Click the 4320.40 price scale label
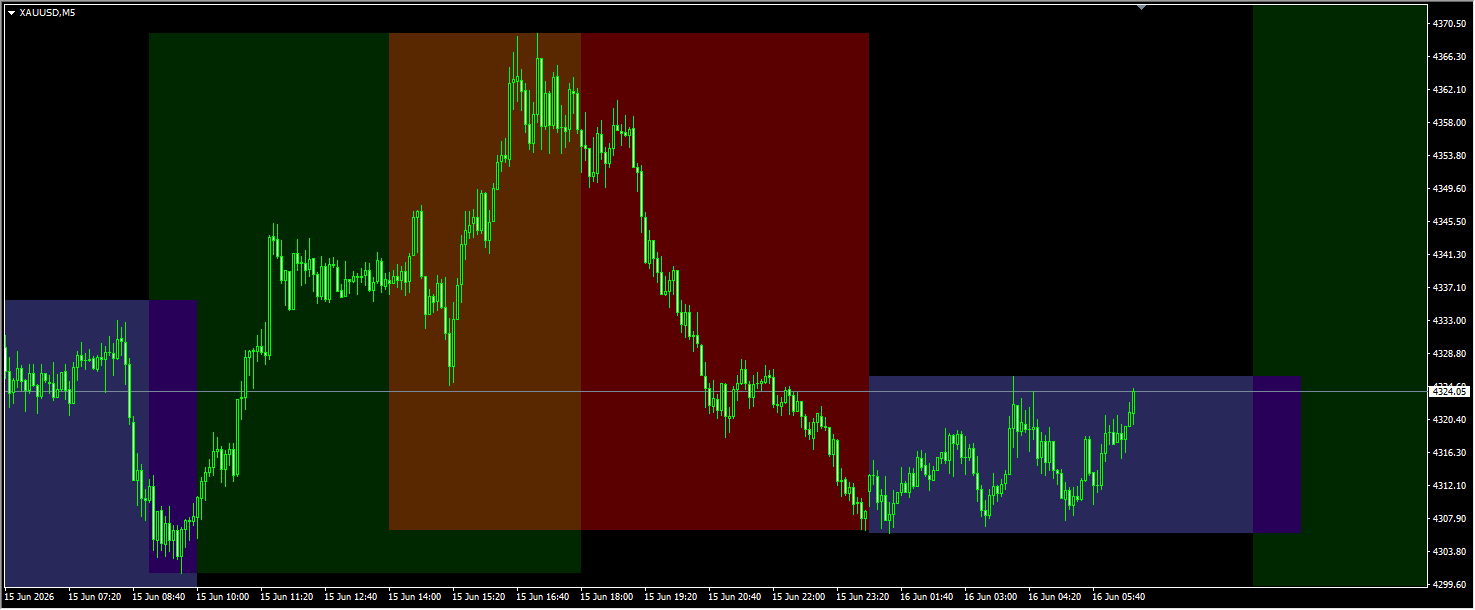 tap(1448, 419)
